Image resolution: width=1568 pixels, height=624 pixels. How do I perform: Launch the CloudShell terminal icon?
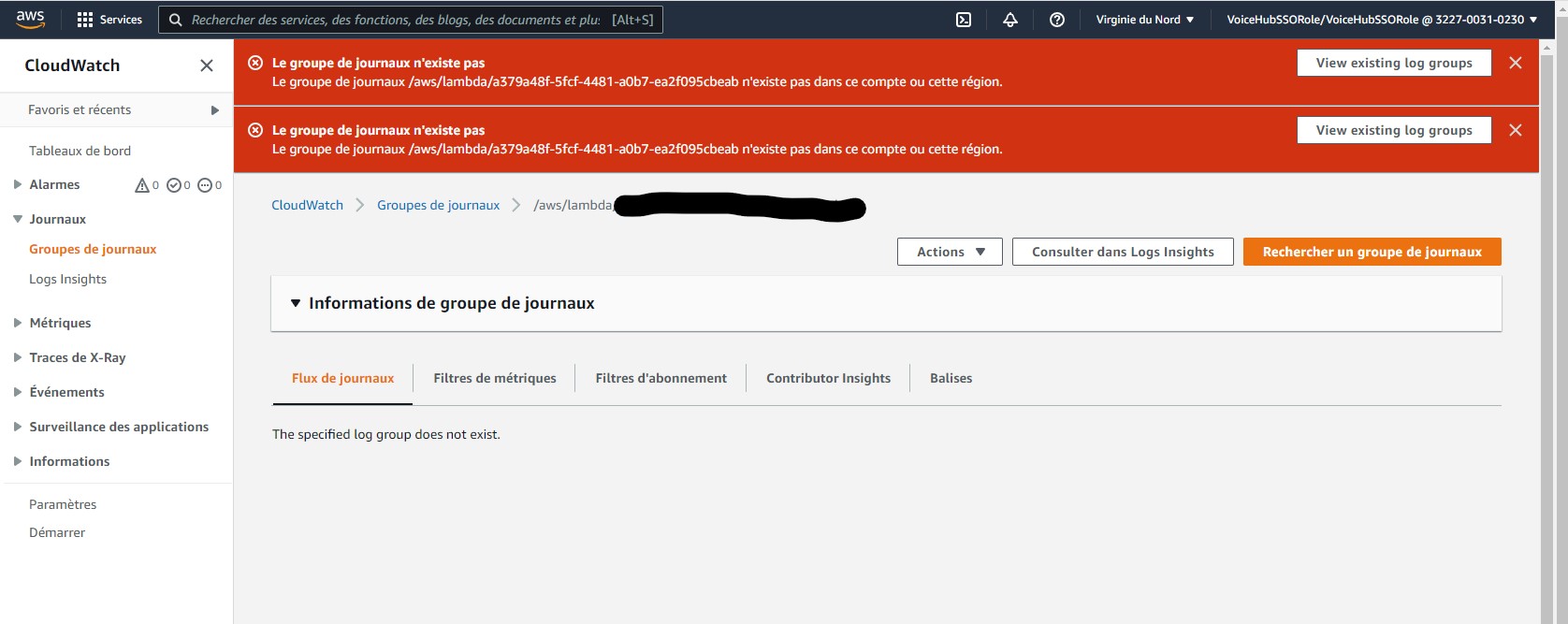point(964,20)
